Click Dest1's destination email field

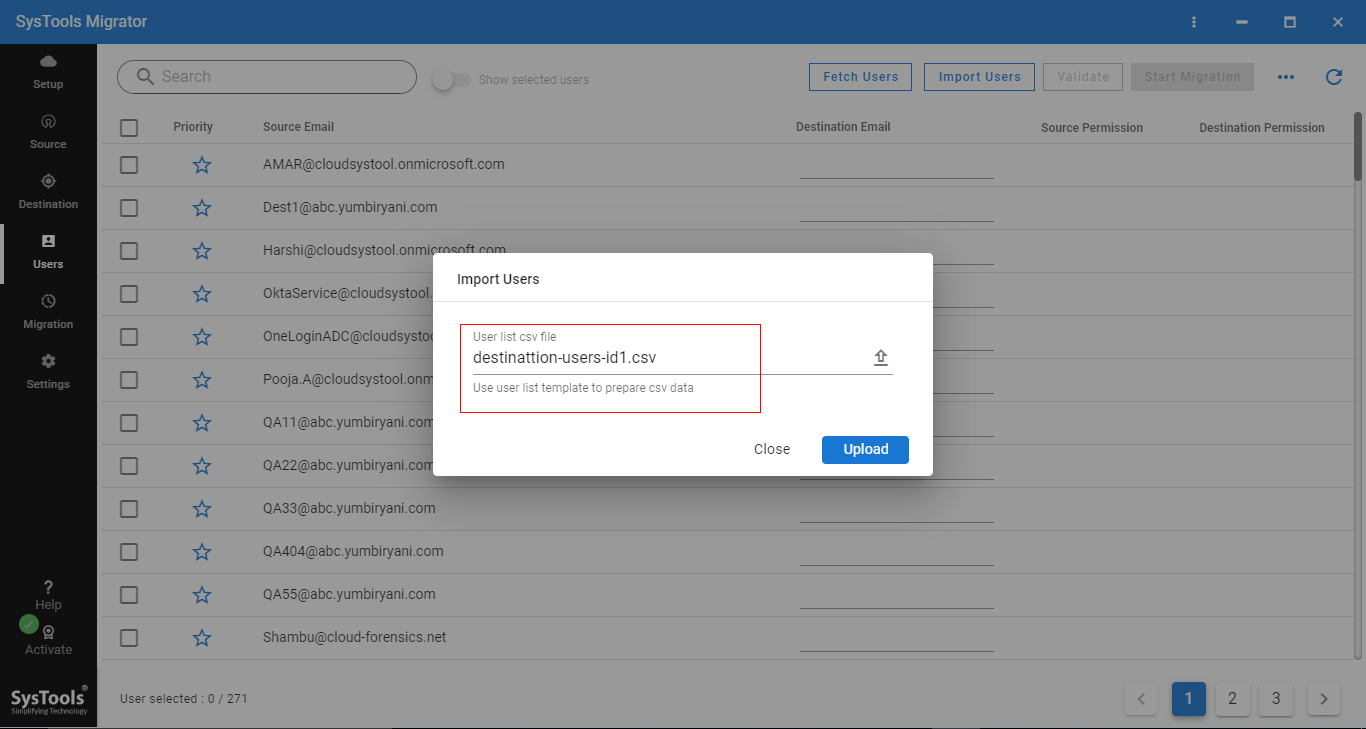[x=896, y=210]
